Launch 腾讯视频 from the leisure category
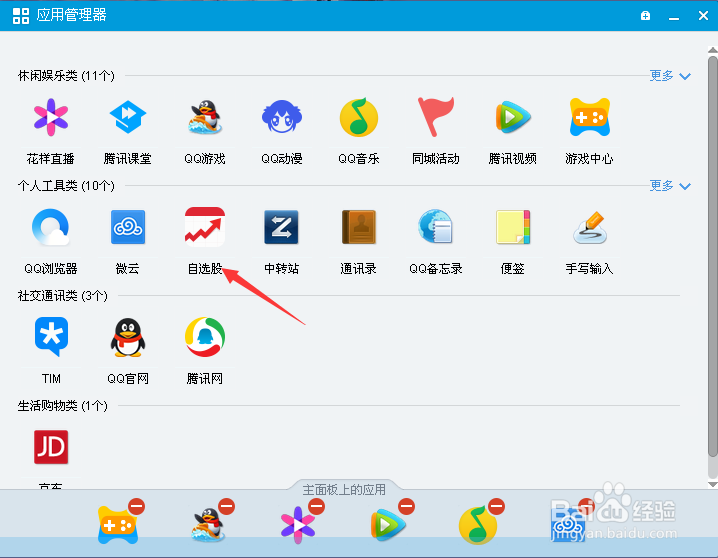Image resolution: width=718 pixels, height=558 pixels. 513,118
